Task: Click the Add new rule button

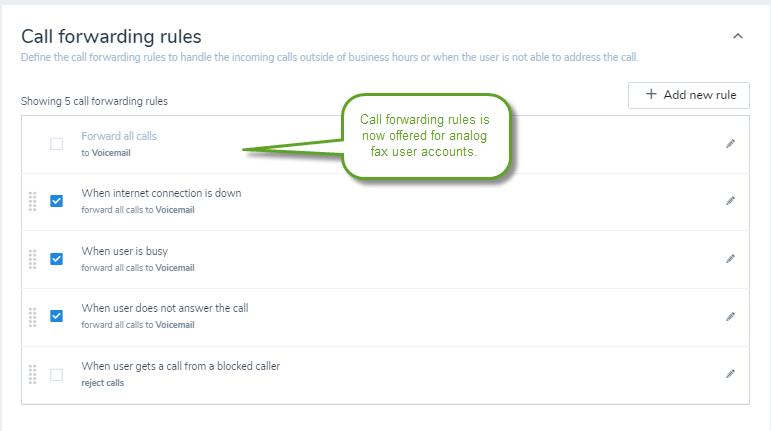Action: point(688,95)
